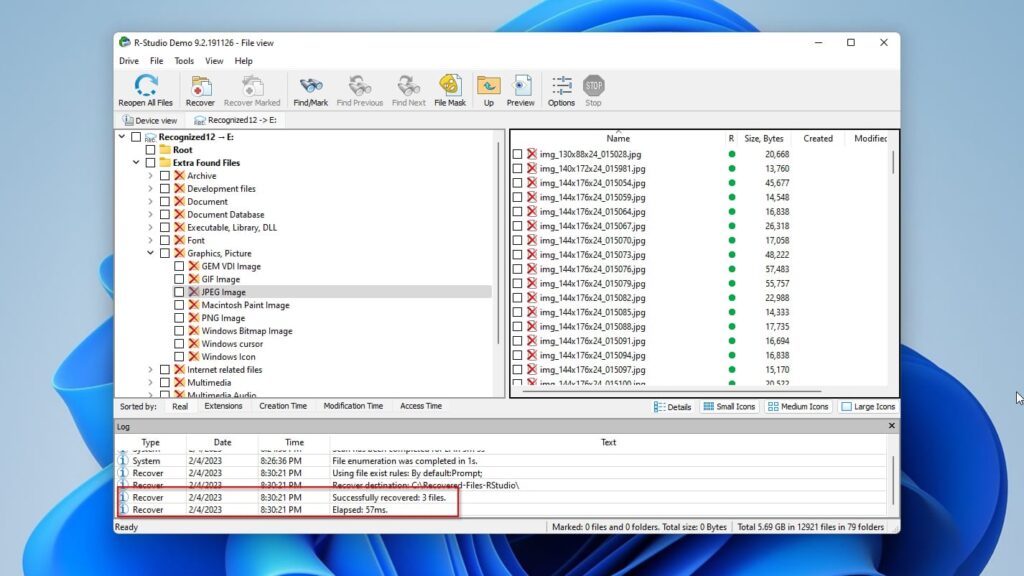Switch to Large Icons view
Screen dimensions: 1024x576
868,407
